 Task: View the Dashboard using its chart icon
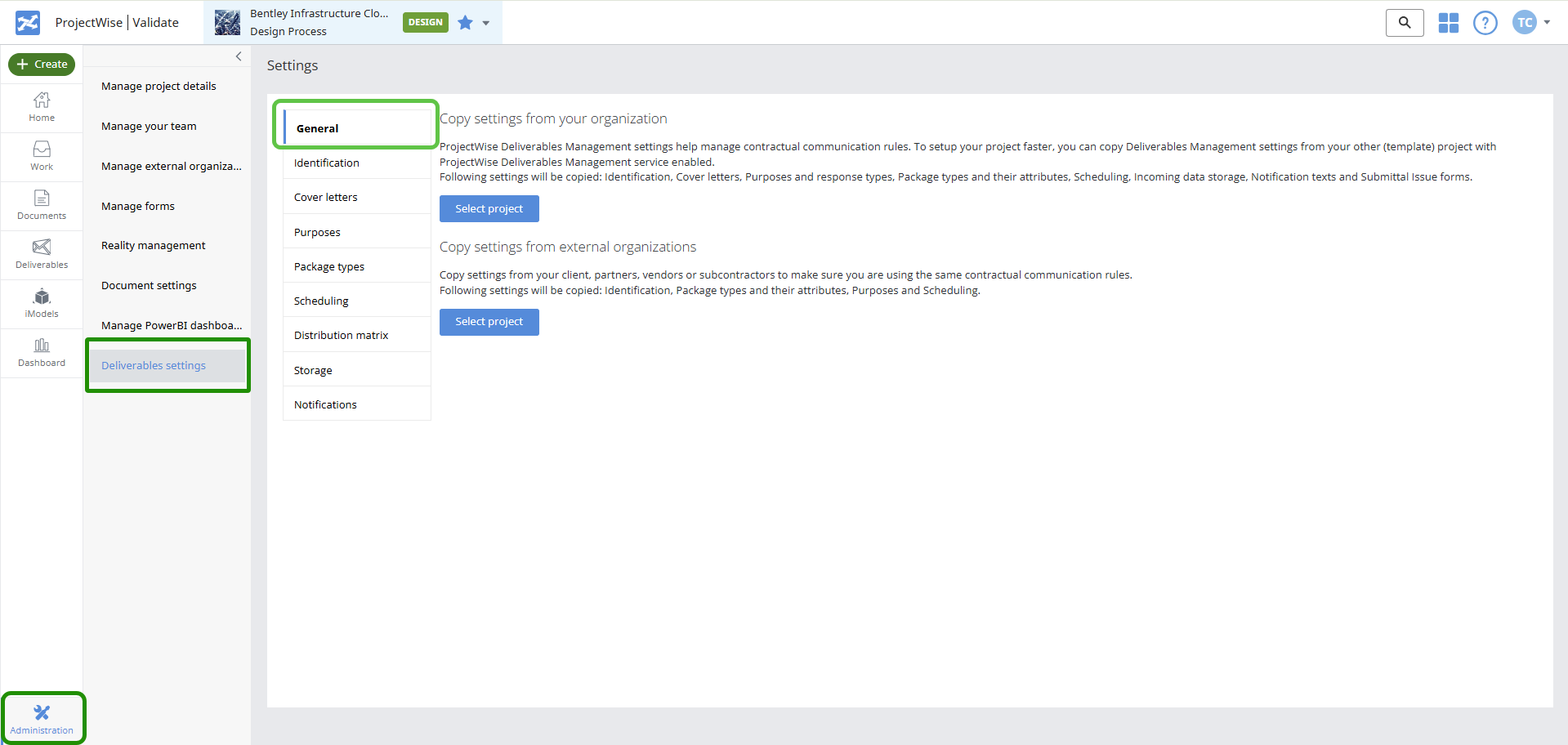click(41, 351)
